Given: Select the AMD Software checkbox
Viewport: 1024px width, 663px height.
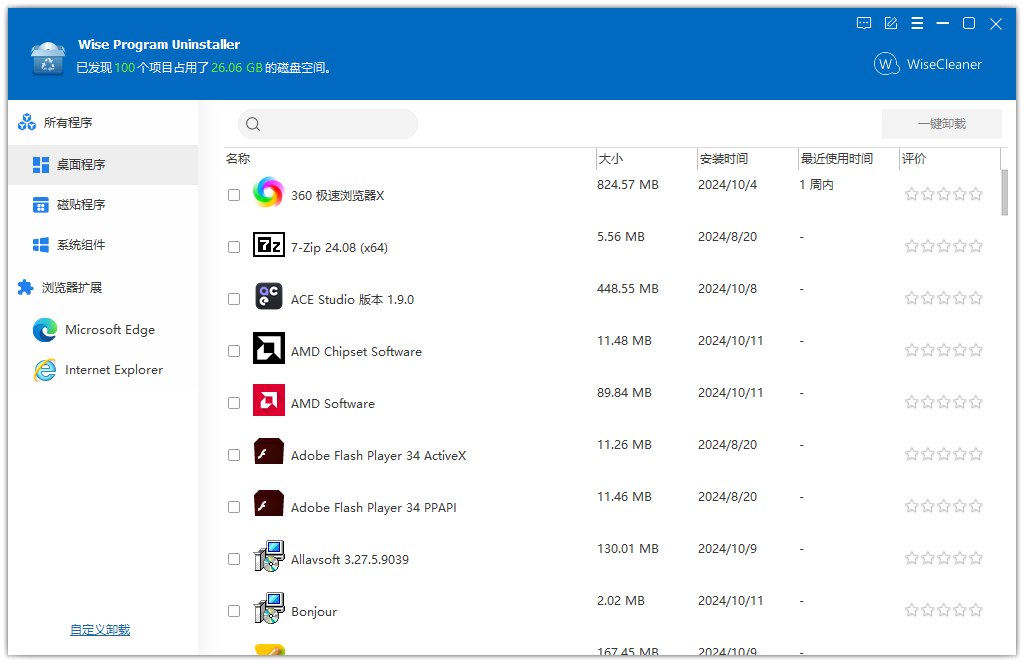Looking at the screenshot, I should pyautogui.click(x=233, y=402).
